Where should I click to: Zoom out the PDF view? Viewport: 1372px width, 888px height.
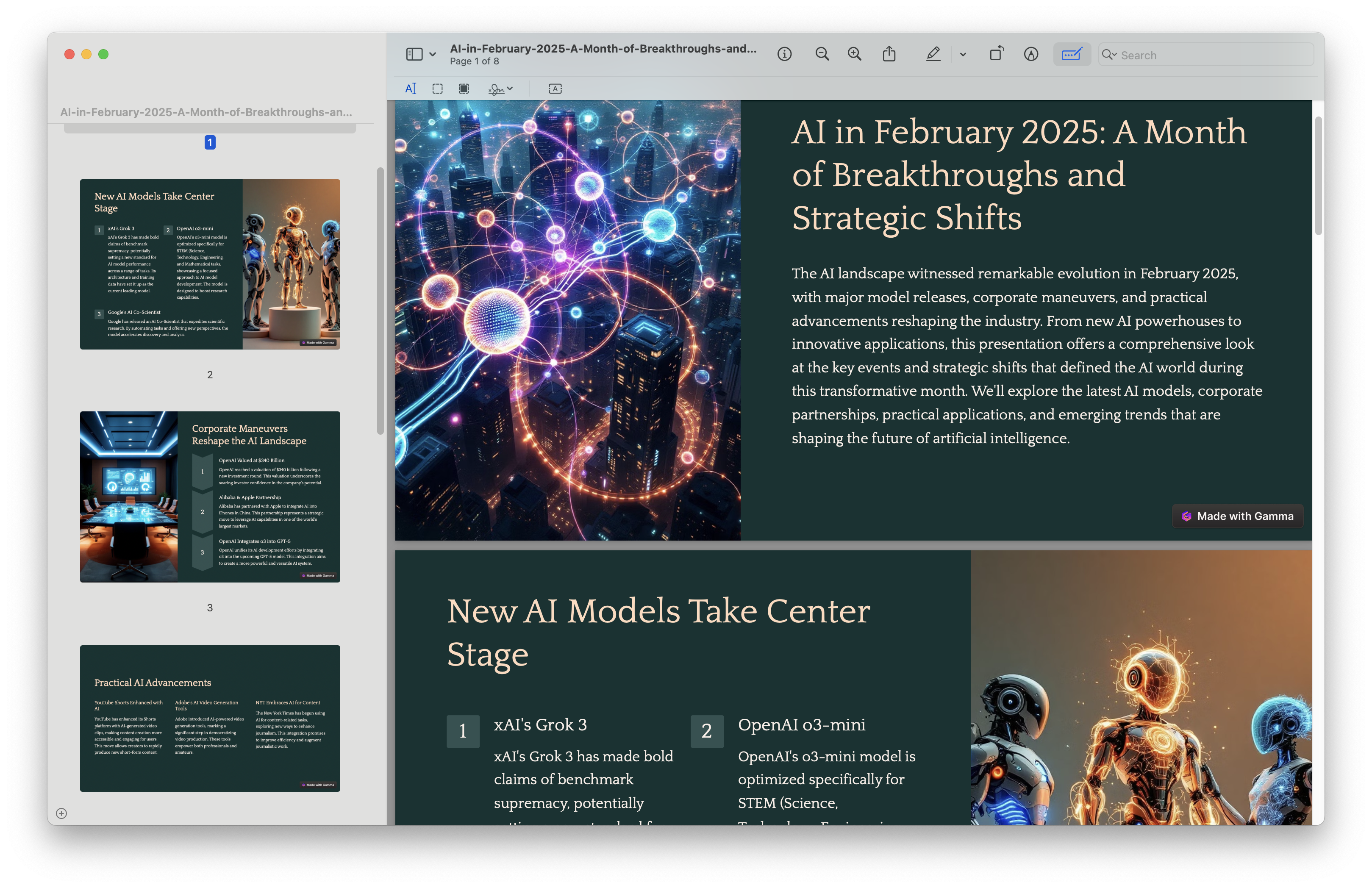tap(822, 54)
